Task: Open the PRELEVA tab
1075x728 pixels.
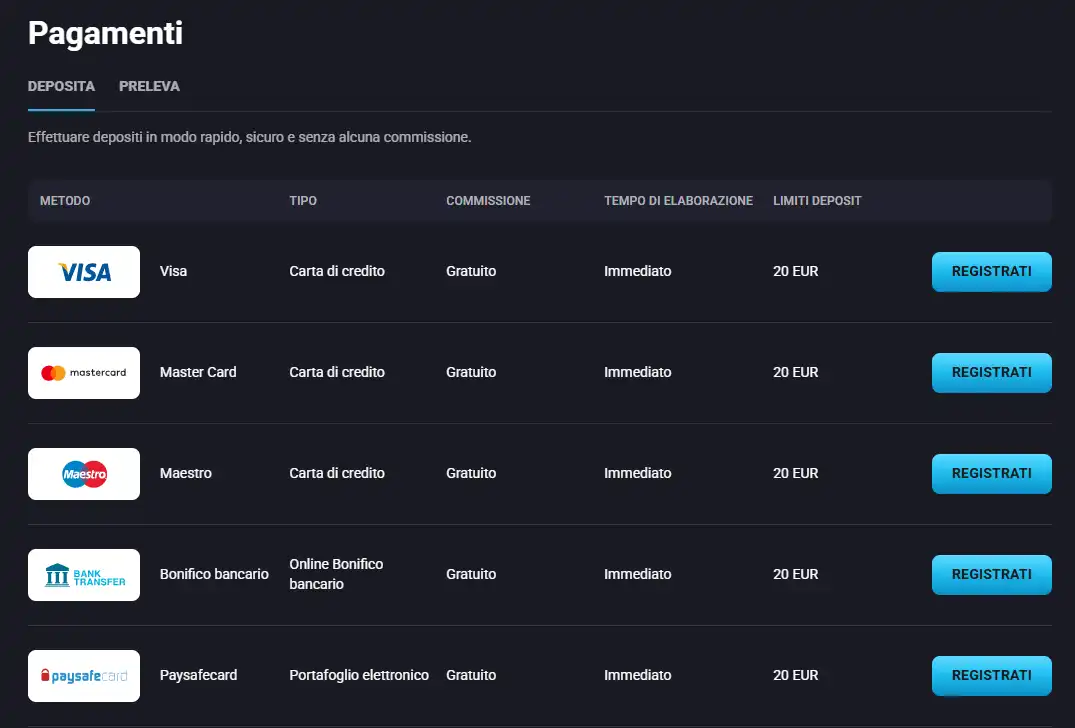Action: 149,86
